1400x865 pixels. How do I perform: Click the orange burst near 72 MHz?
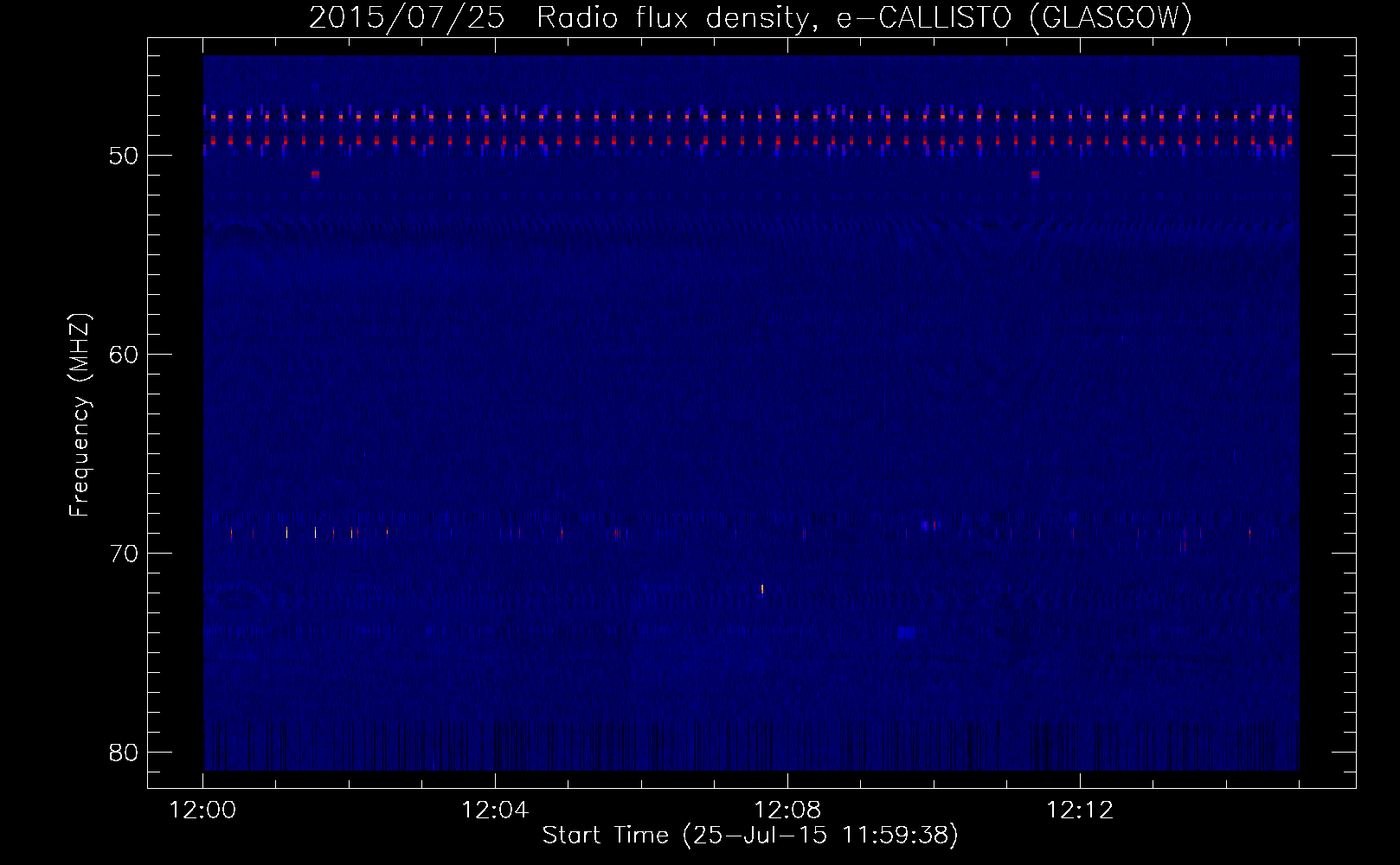tap(762, 589)
